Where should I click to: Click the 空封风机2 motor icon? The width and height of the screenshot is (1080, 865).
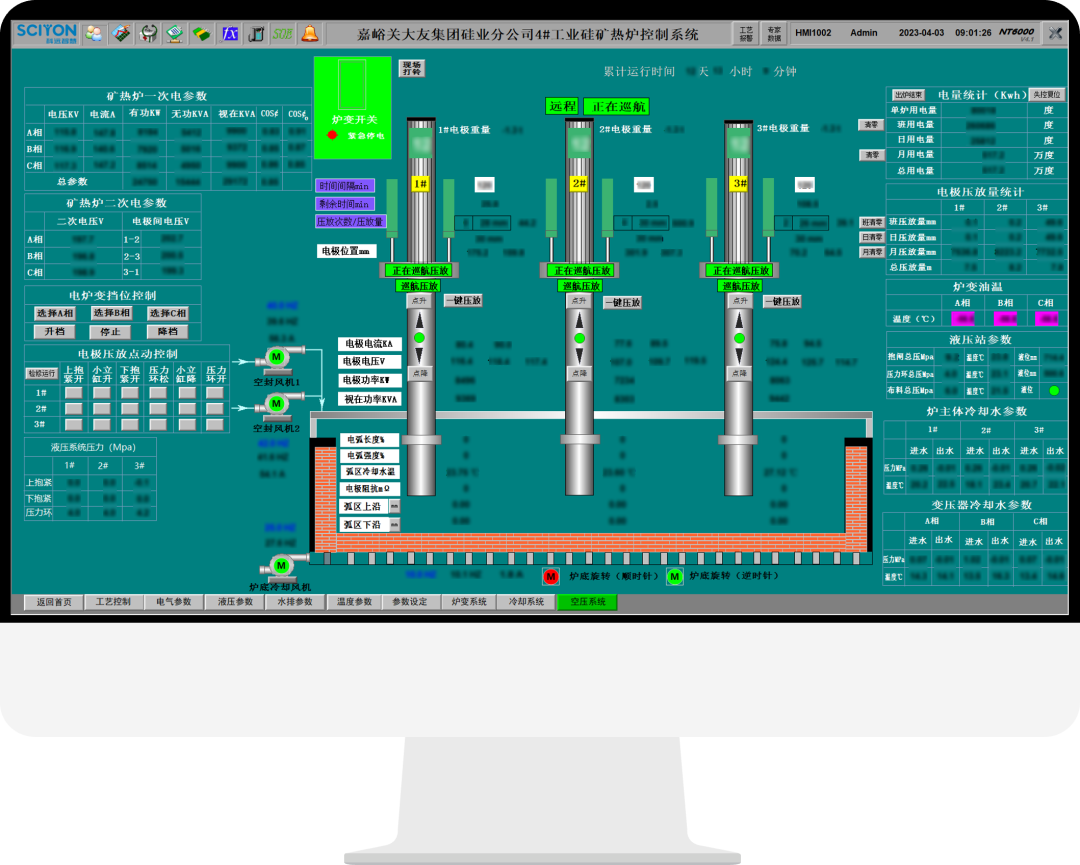276,403
